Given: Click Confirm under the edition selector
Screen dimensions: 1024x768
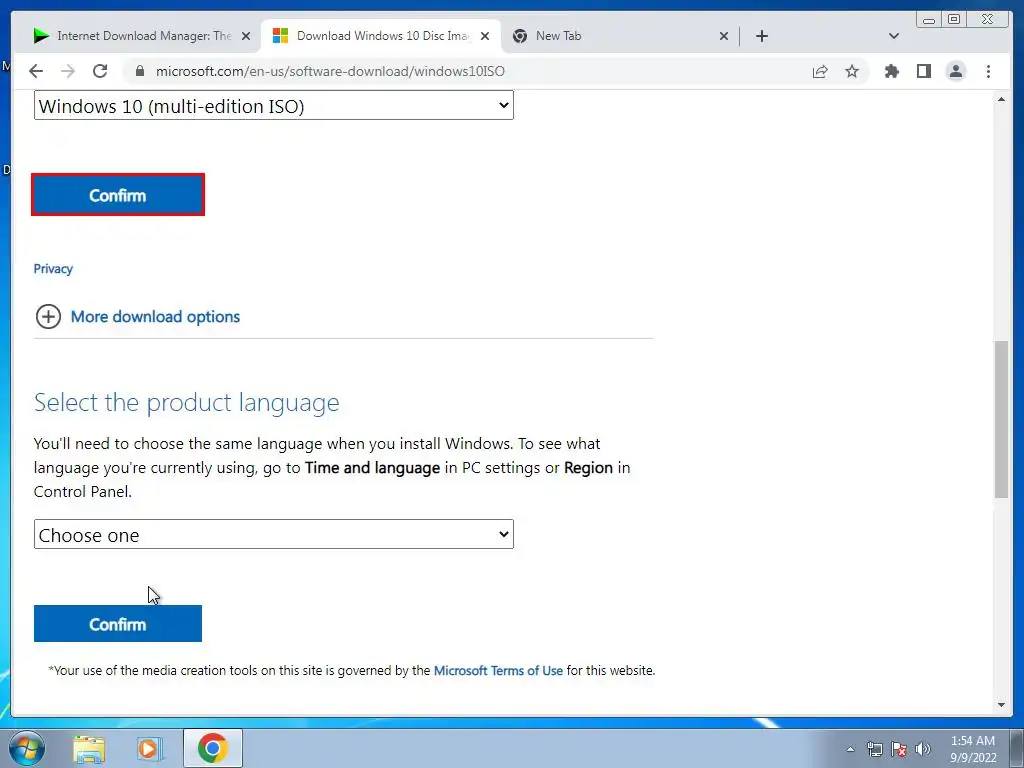Looking at the screenshot, I should point(118,195).
